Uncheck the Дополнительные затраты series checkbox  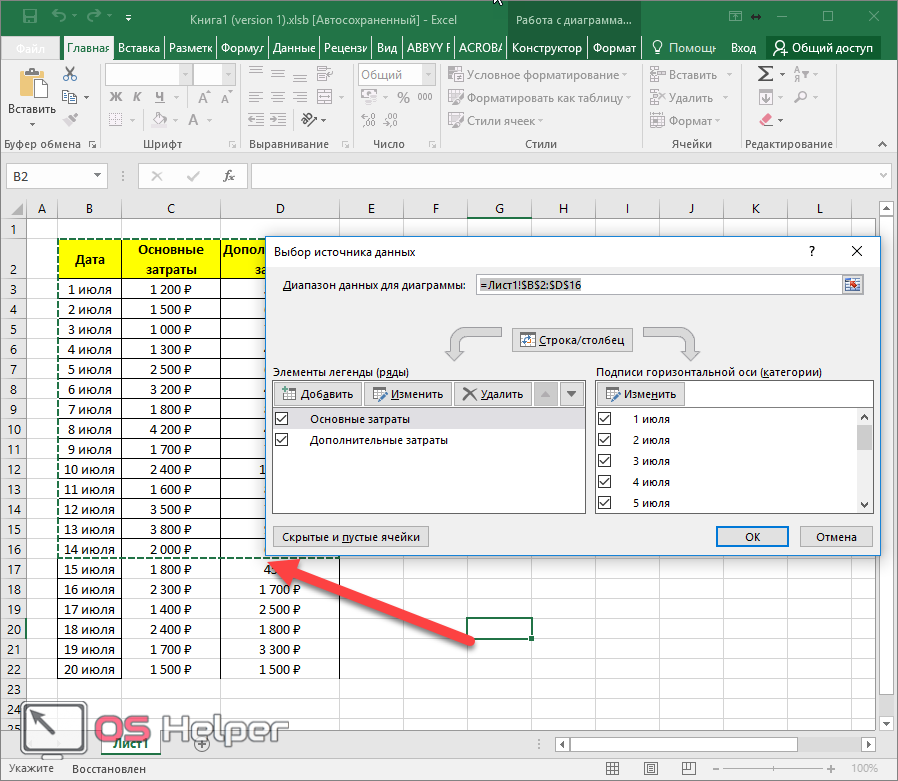(x=282, y=440)
